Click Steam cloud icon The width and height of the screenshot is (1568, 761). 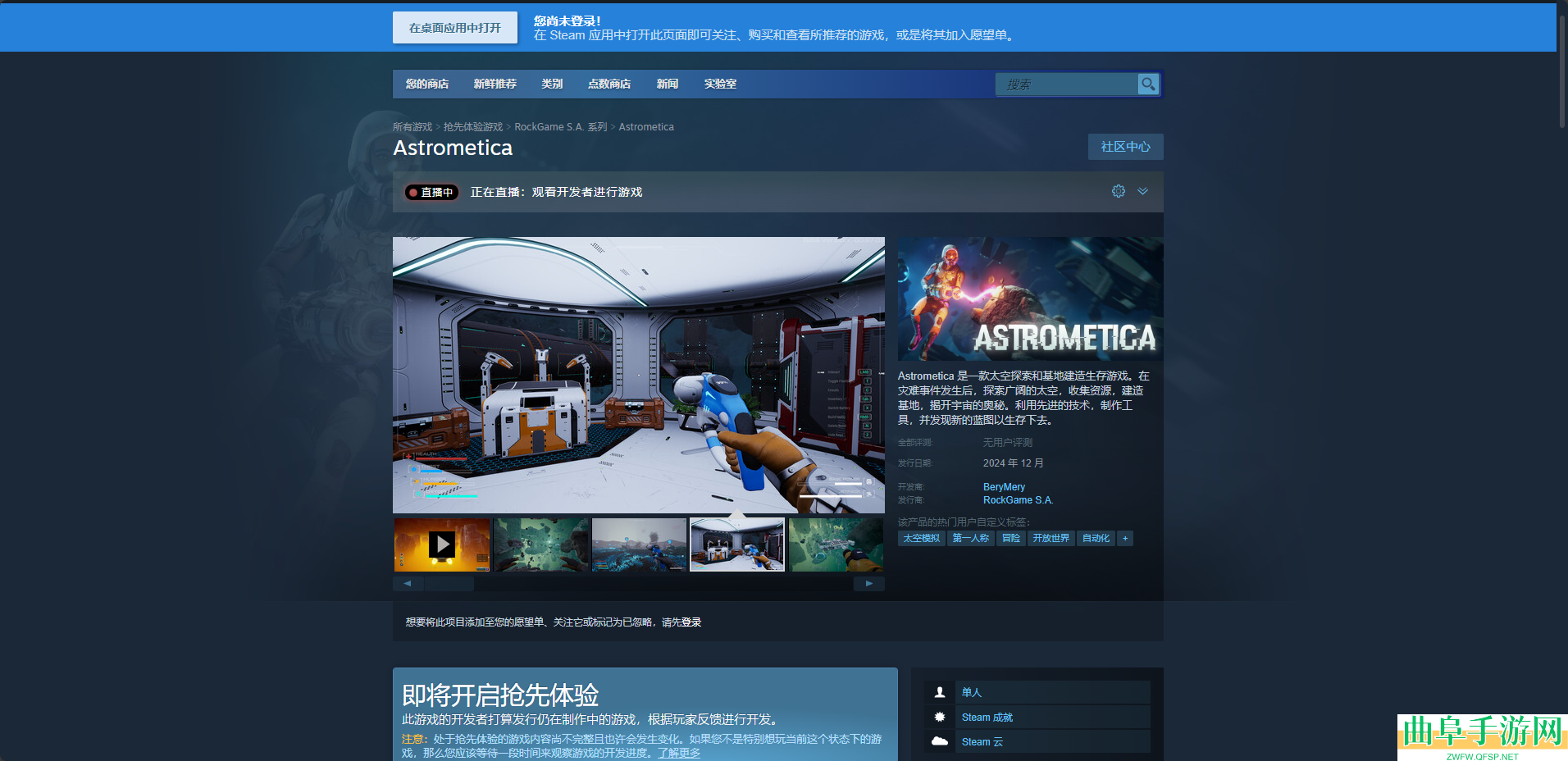click(x=940, y=741)
